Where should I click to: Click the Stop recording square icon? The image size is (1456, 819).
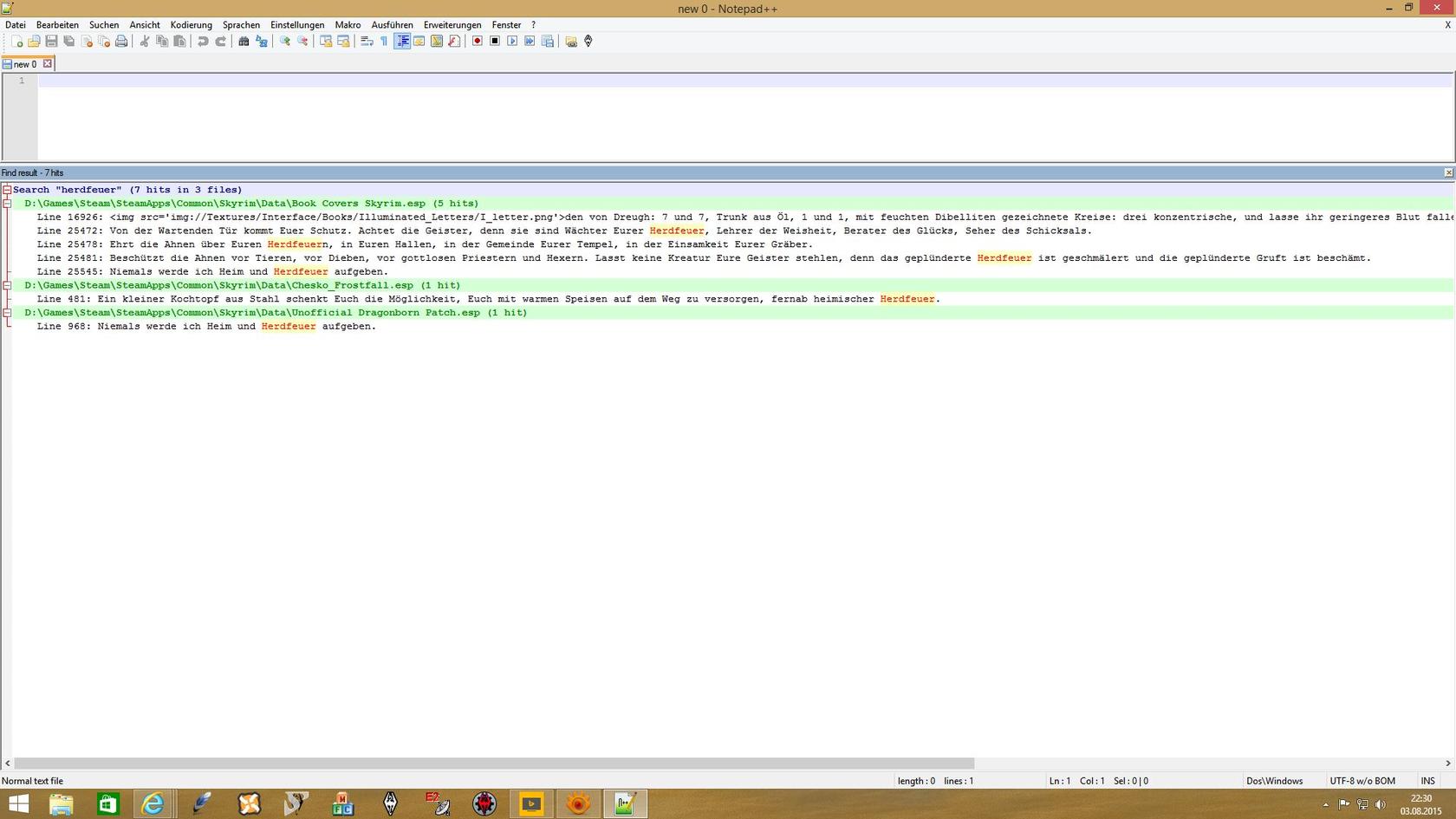click(495, 42)
